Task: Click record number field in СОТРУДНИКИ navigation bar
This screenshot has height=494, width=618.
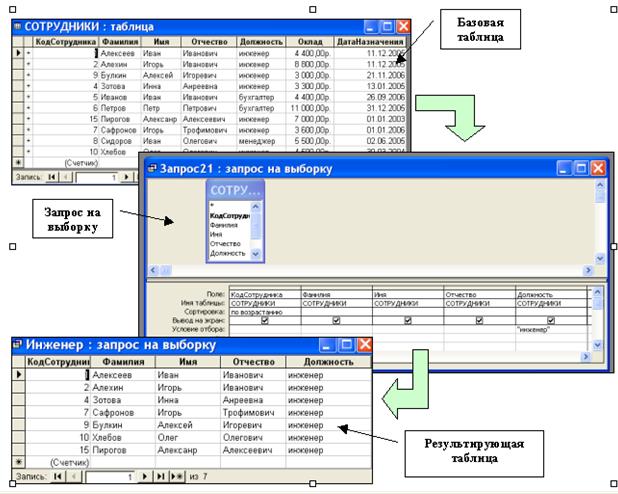Action: (x=97, y=177)
